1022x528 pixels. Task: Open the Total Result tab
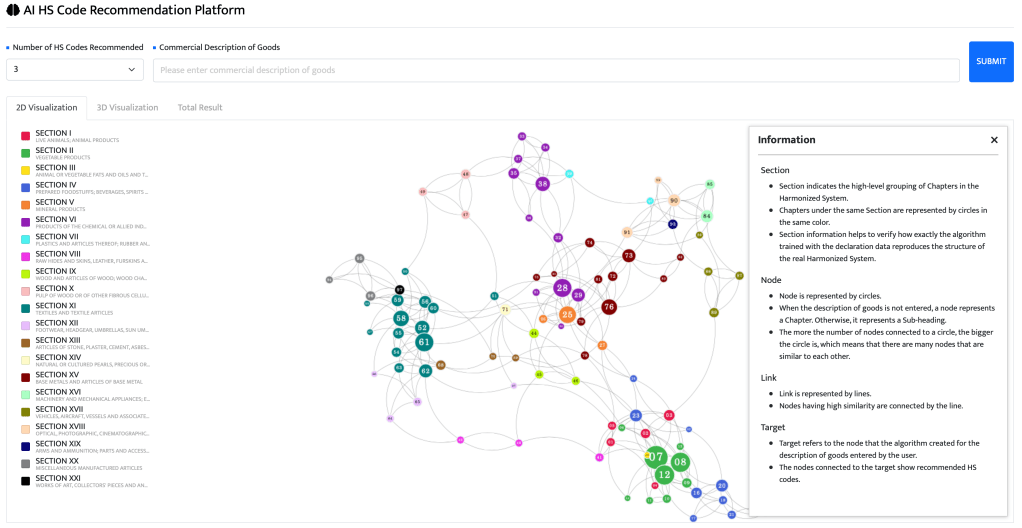(200, 107)
